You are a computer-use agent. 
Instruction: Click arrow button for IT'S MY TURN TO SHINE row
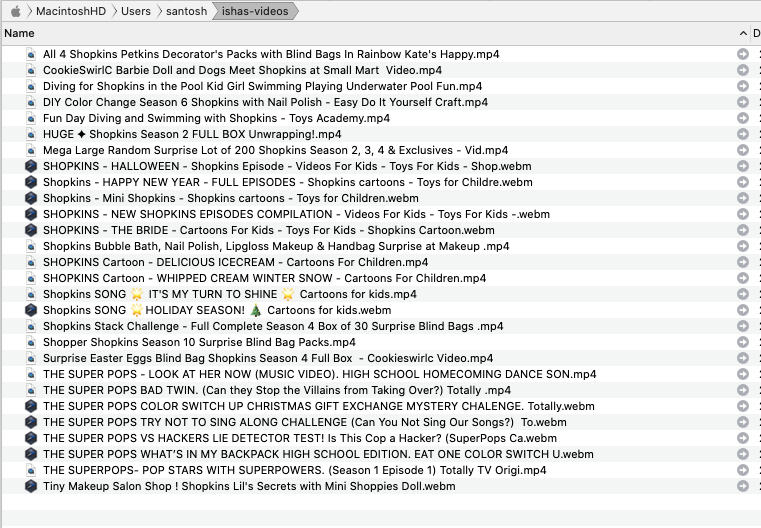(743, 295)
